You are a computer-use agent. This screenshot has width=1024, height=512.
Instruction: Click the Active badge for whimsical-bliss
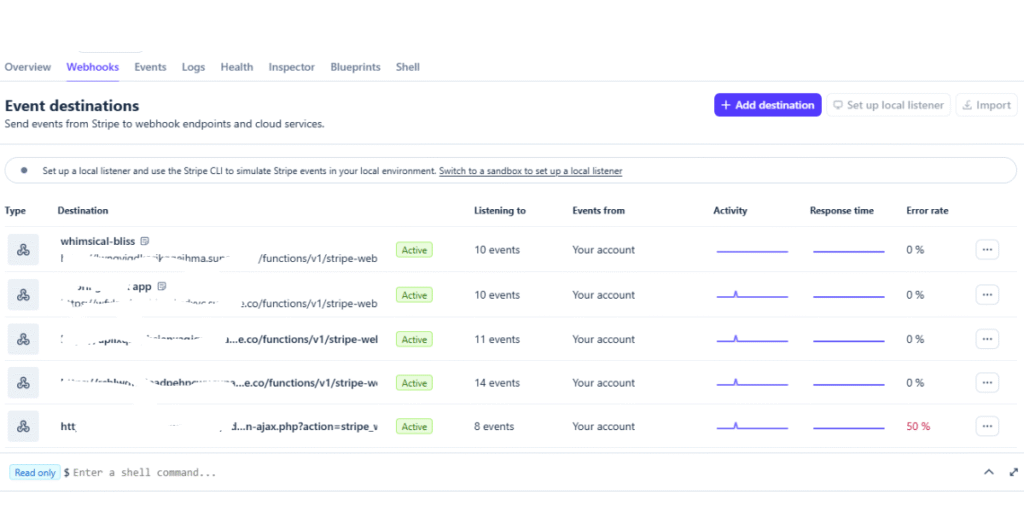[414, 250]
